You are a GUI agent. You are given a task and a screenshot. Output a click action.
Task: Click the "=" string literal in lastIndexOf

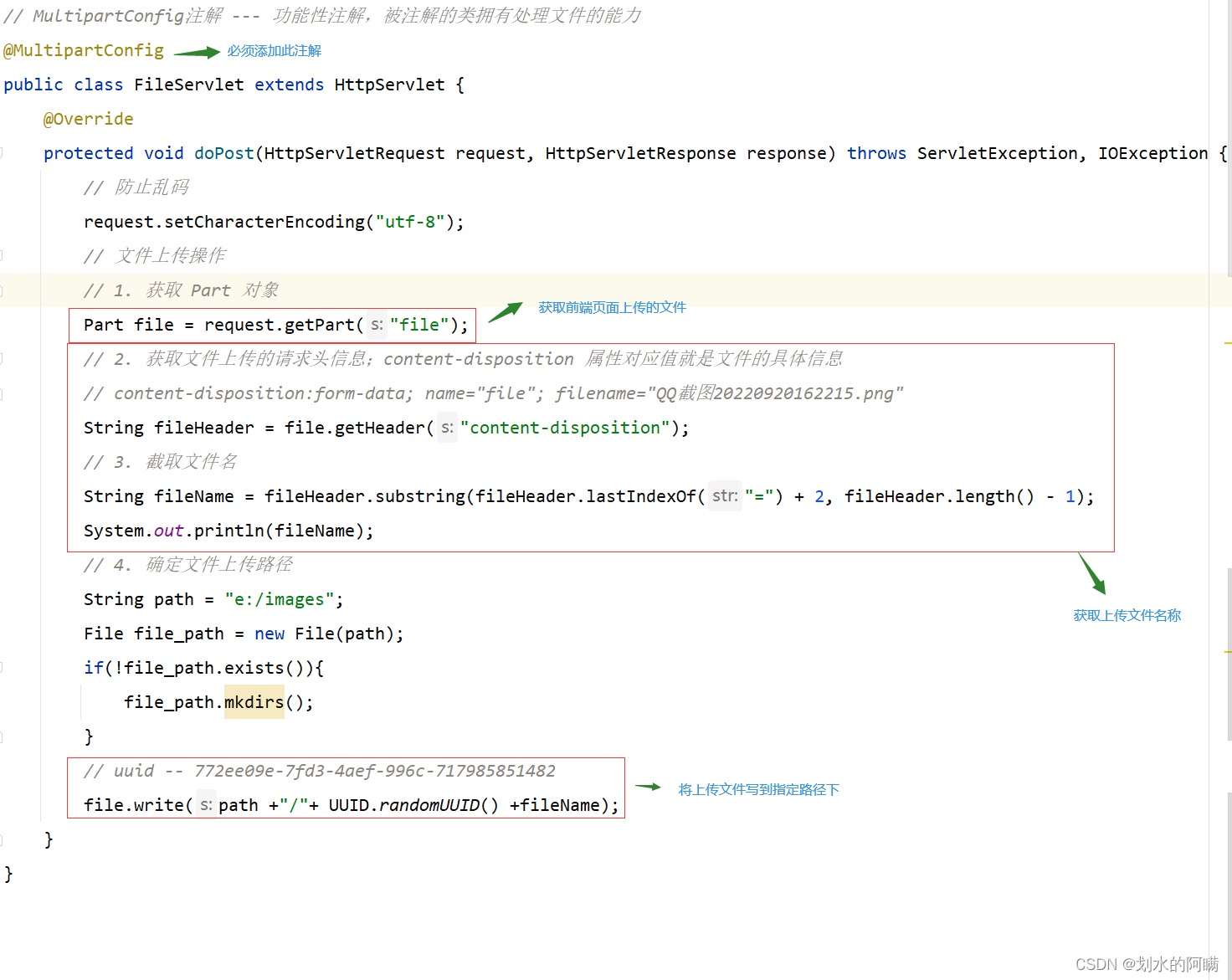(x=760, y=496)
